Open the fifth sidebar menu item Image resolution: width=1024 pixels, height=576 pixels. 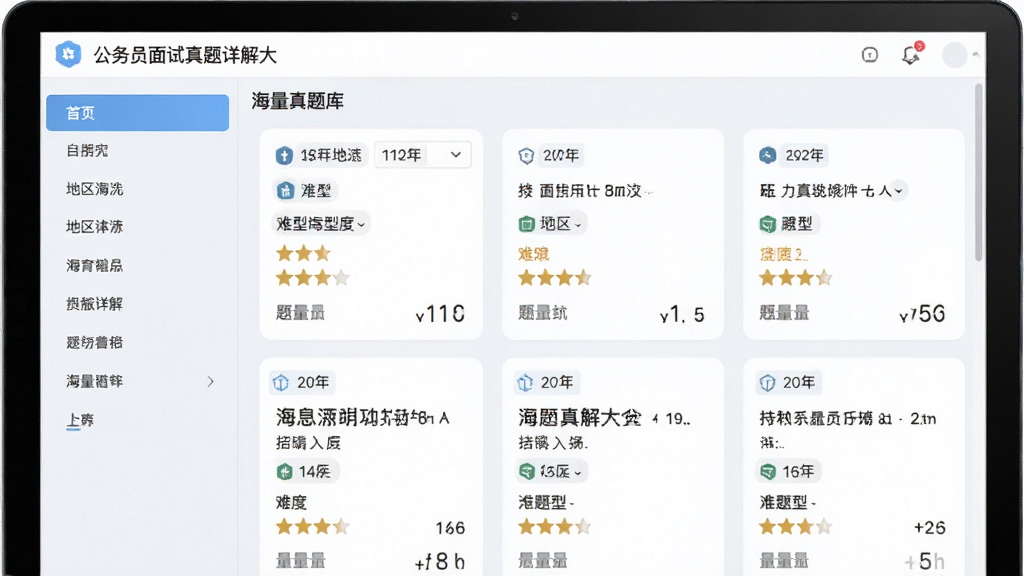click(95, 266)
